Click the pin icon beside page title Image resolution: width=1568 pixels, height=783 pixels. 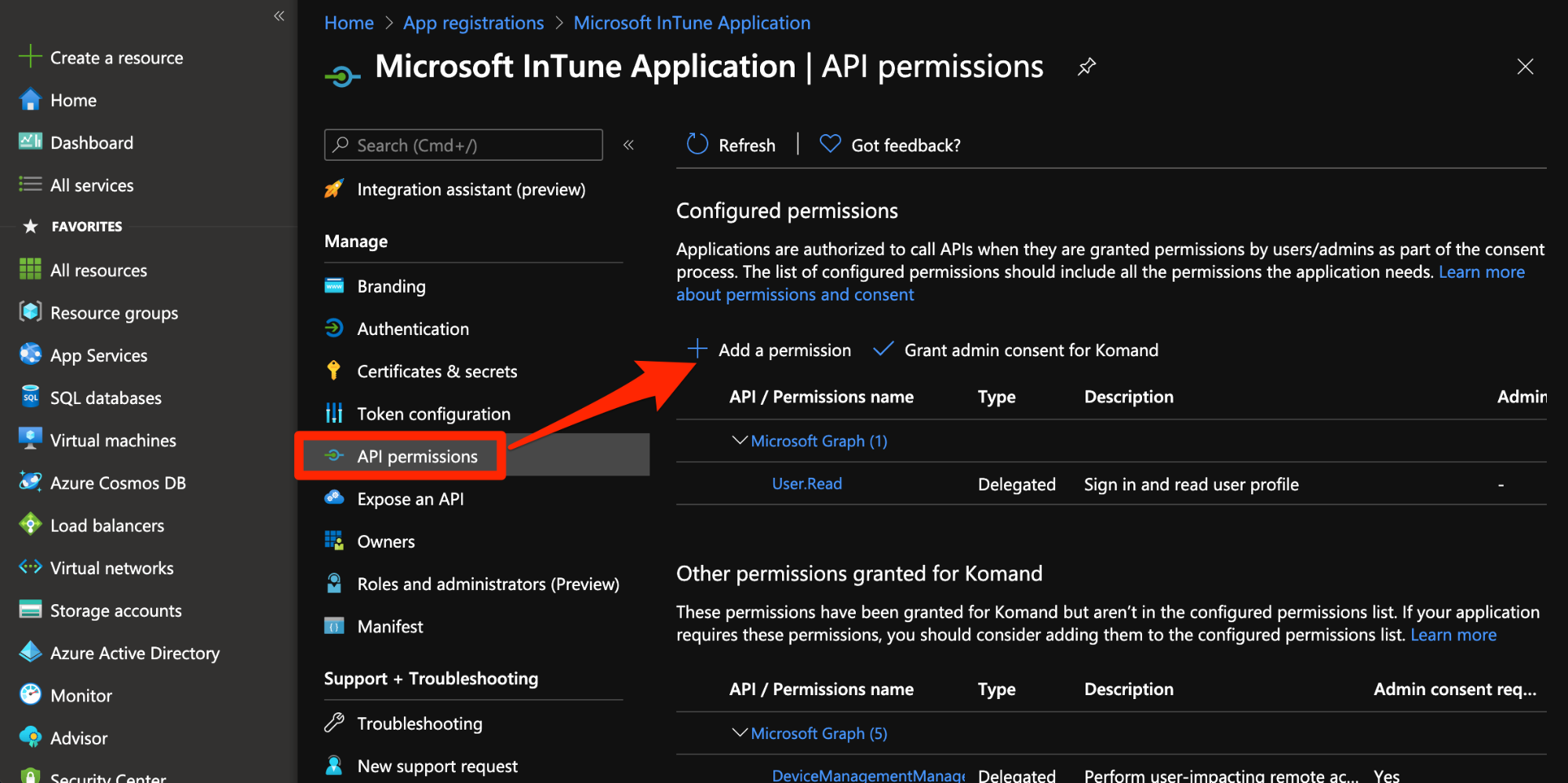point(1086,67)
